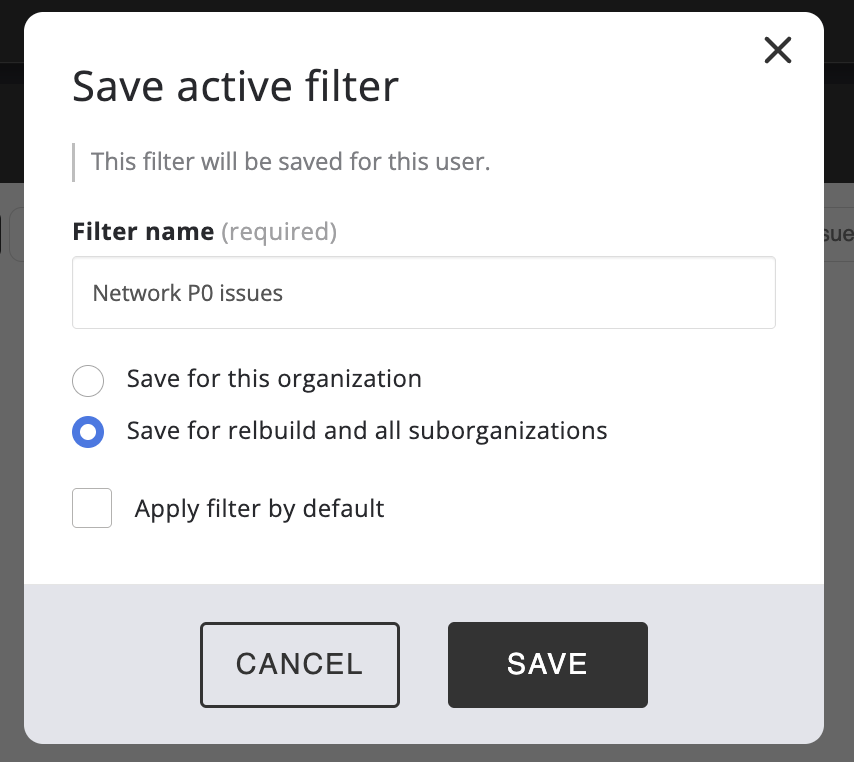Screen dimensions: 854x762
Task: Click the bold 'Filter name' field label
Action: 143,232
